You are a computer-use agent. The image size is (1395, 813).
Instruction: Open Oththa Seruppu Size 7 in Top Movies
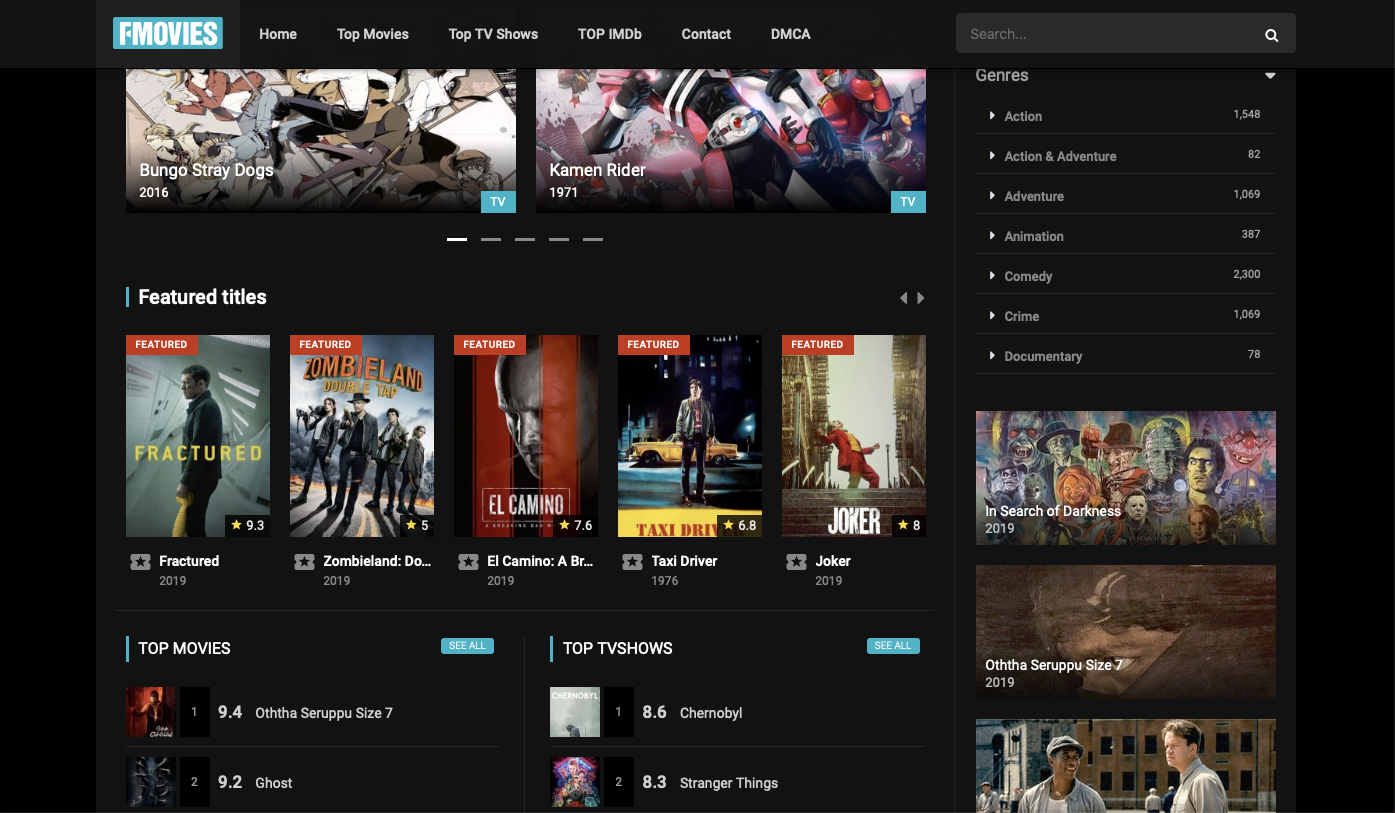(324, 713)
